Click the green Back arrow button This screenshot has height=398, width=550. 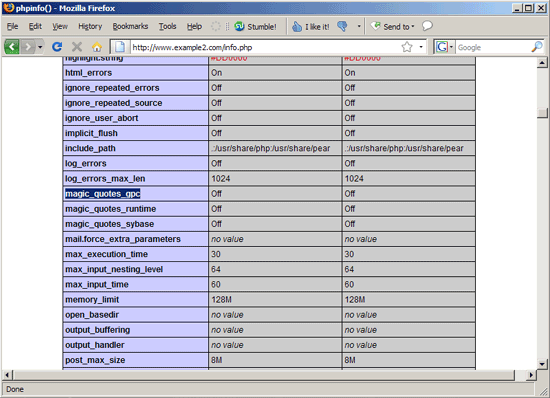pyautogui.click(x=12, y=47)
